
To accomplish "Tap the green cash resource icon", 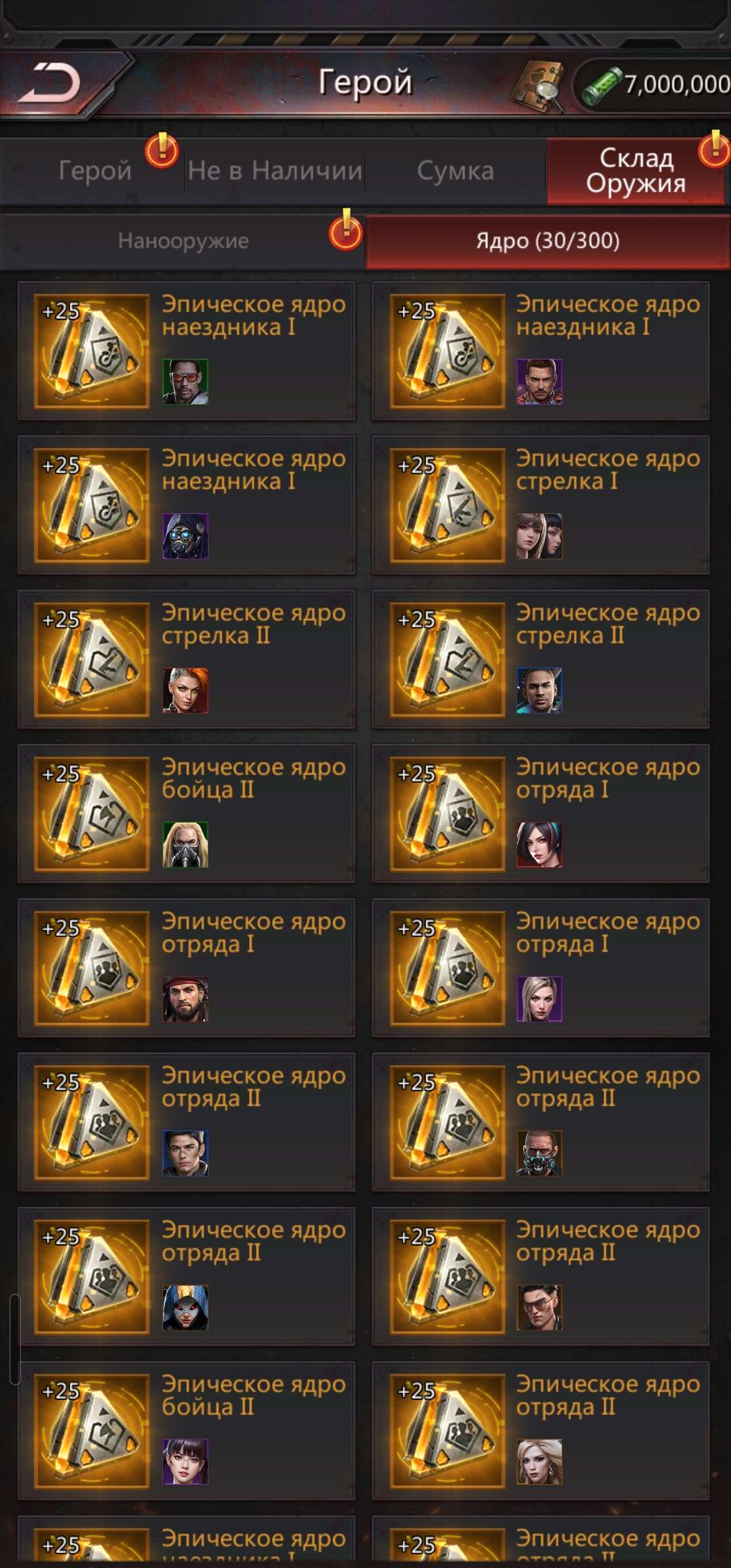I will pos(602,85).
